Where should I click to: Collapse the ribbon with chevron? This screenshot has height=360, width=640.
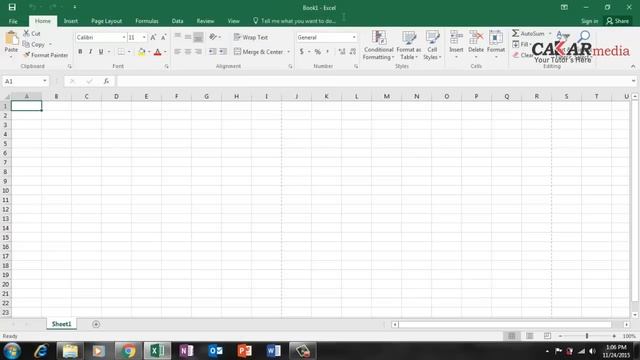coord(633,66)
